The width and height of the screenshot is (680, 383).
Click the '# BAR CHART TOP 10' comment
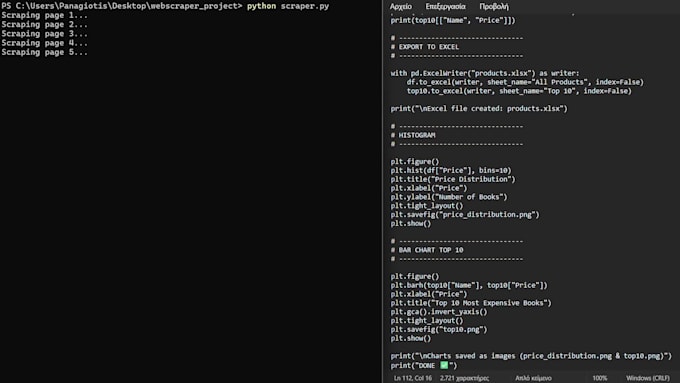coord(427,250)
